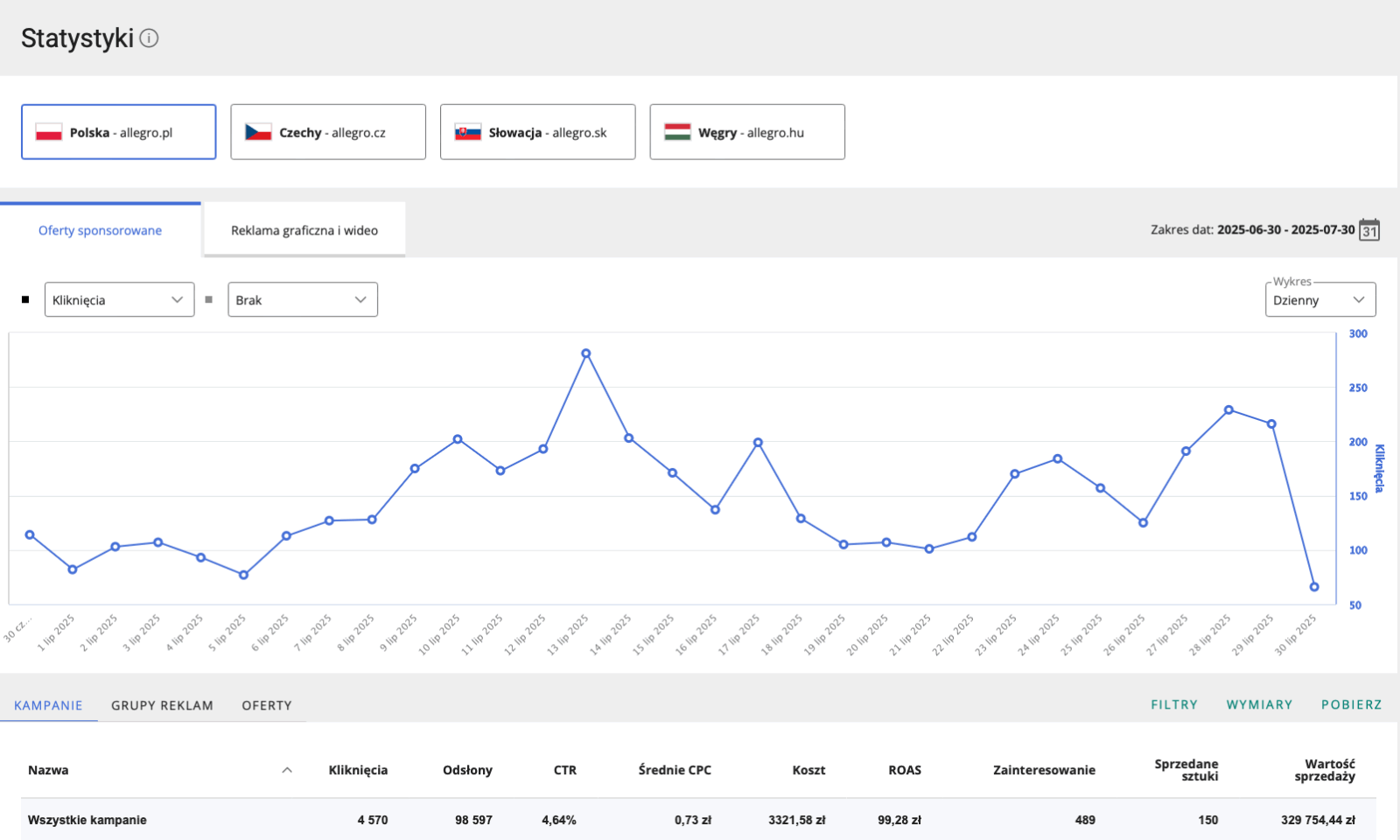Sort table by ROAS column header
This screenshot has height=840, width=1400.
[x=905, y=770]
